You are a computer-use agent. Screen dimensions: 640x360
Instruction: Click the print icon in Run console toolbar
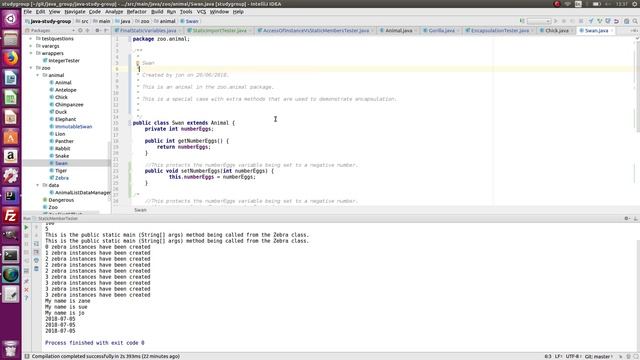click(x=36, y=260)
